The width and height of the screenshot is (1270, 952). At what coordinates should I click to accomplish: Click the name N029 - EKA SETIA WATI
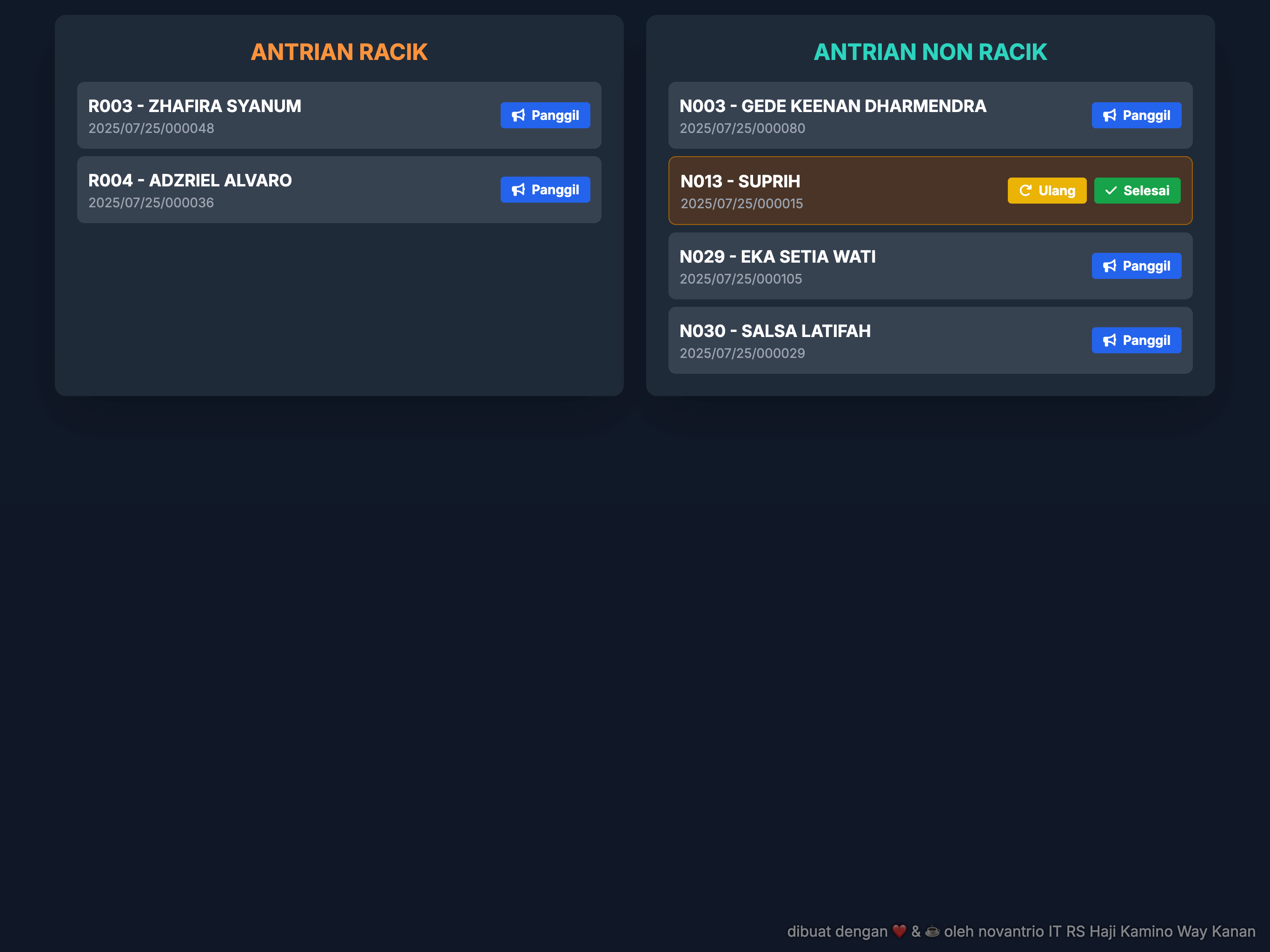click(777, 257)
